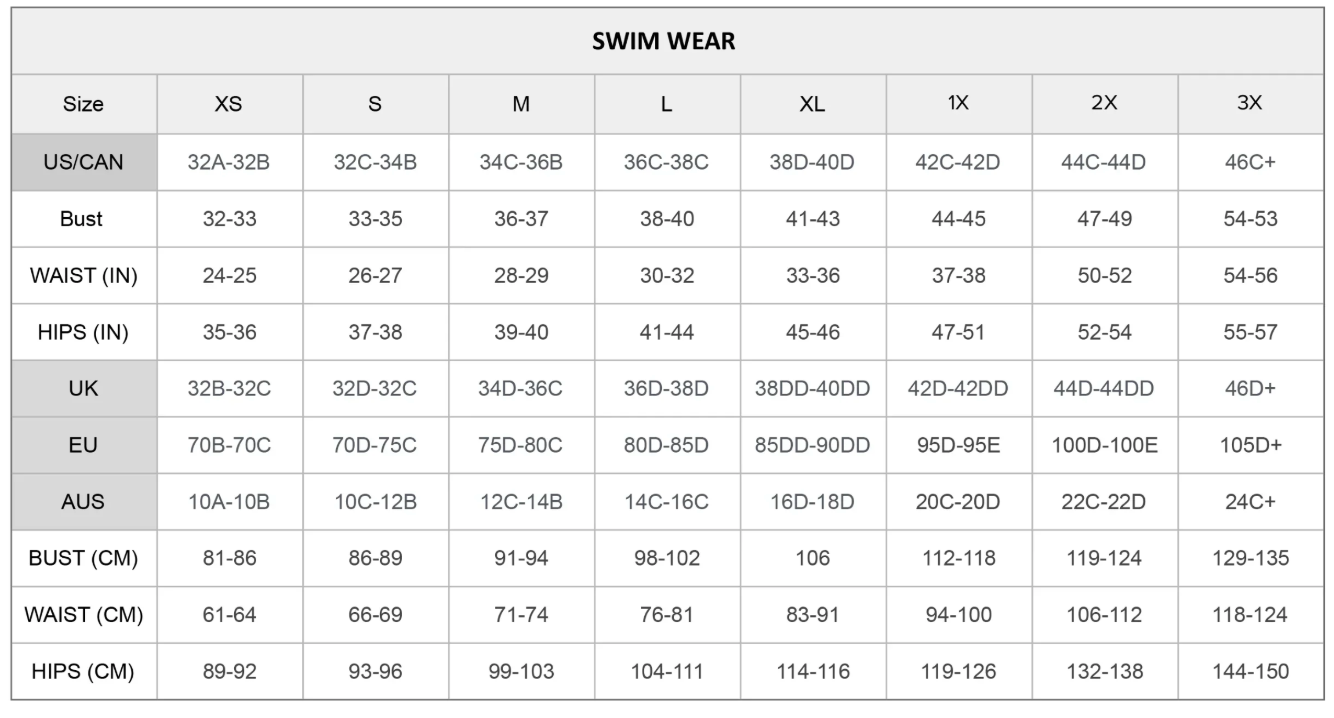Click the SWIM WEAR table title

coord(666,42)
